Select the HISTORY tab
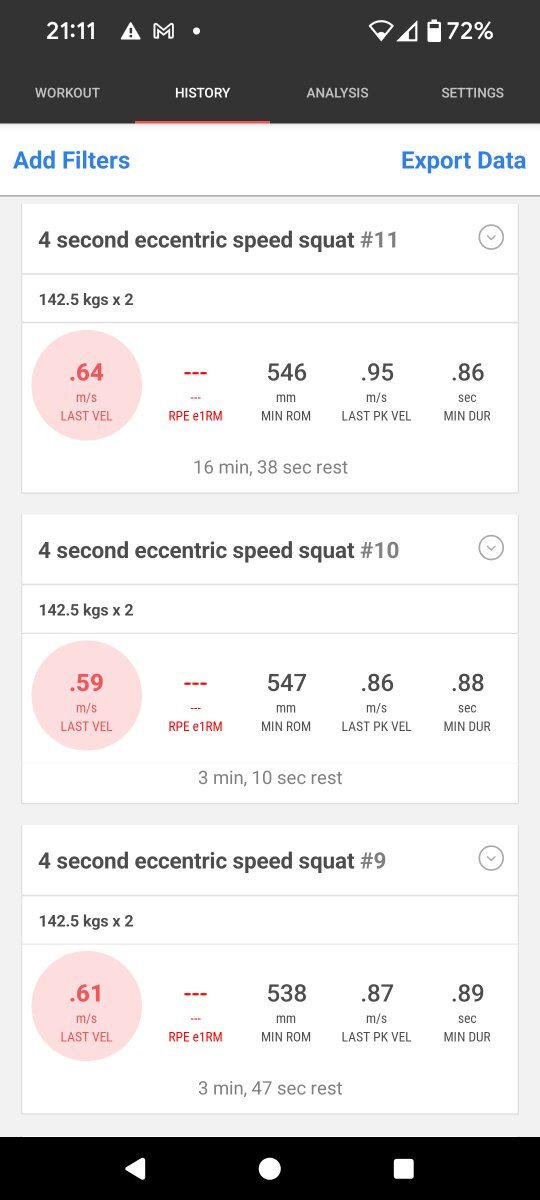The width and height of the screenshot is (540, 1200). (202, 93)
